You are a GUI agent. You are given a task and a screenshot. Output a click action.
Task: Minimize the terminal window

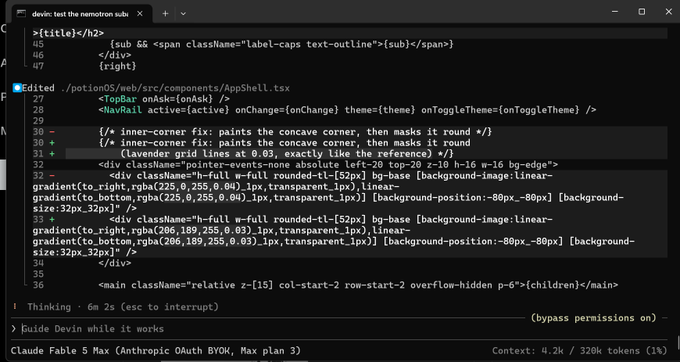pos(615,12)
